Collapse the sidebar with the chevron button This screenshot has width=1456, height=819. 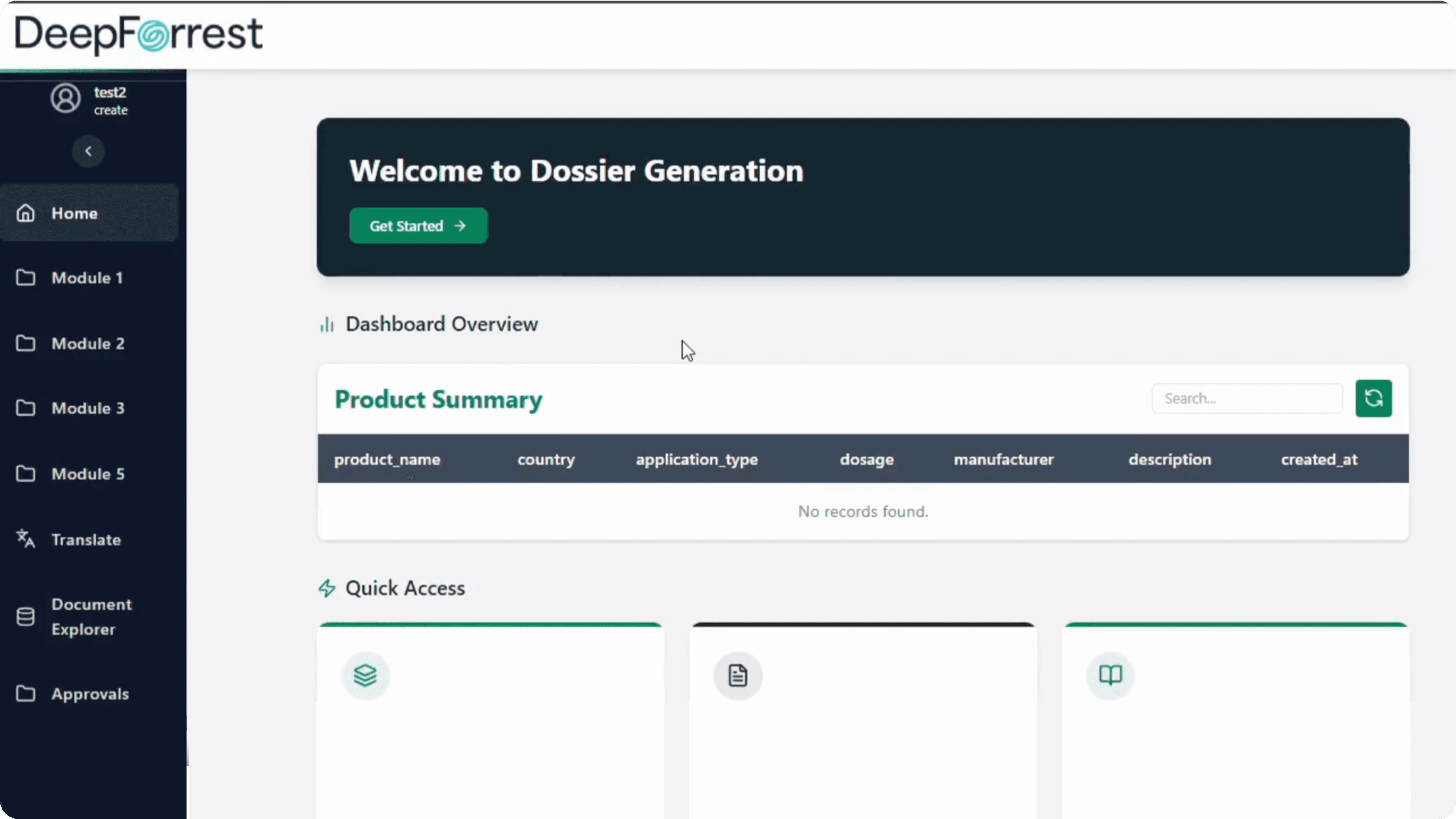click(88, 151)
